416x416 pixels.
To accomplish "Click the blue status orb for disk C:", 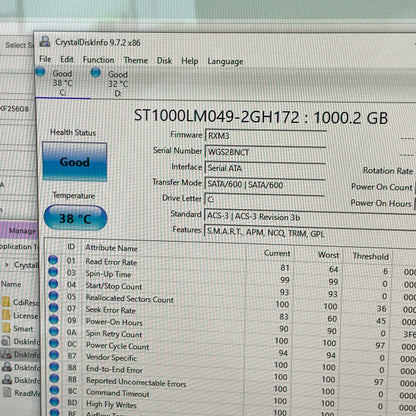I will pyautogui.click(x=41, y=71).
